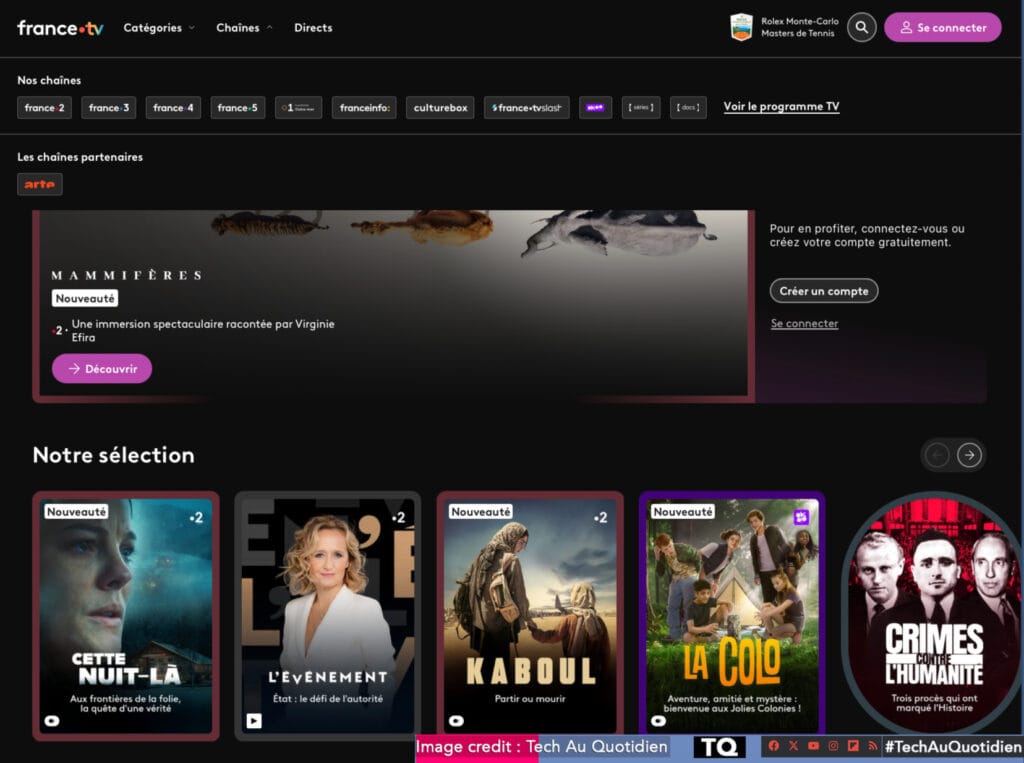Click the Découvrir button for Mammifères
1024x763 pixels.
tap(102, 368)
